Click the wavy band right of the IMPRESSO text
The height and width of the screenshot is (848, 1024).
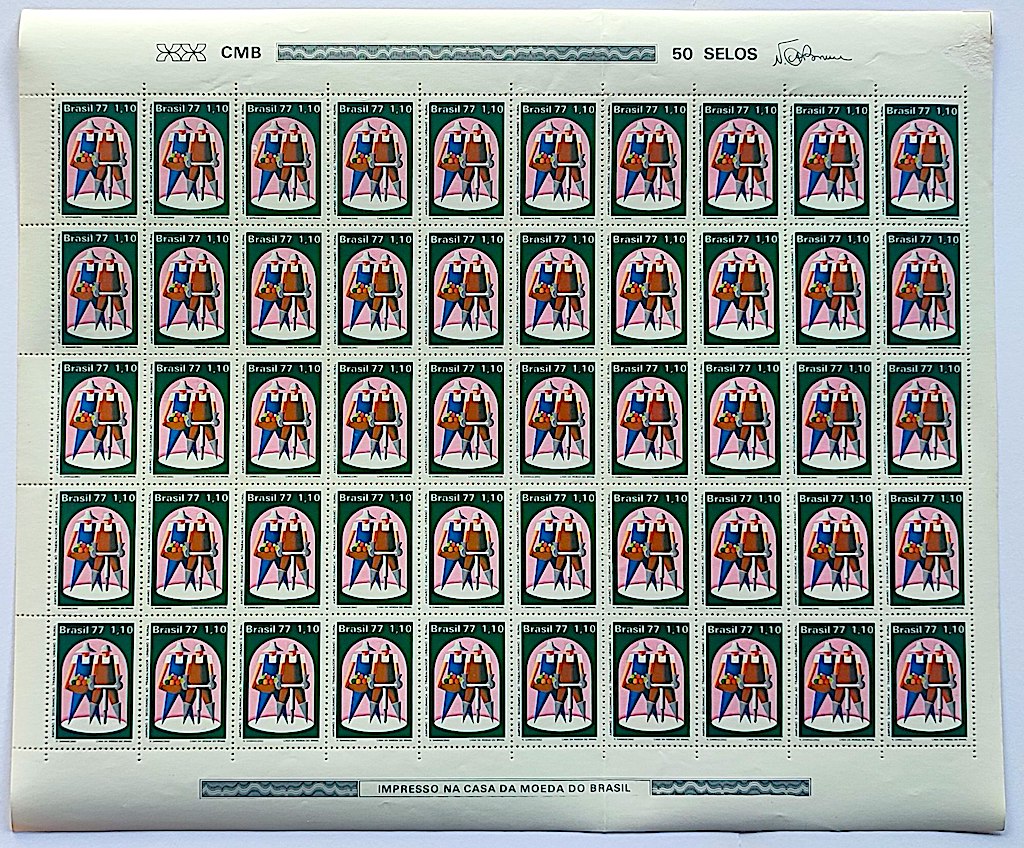[x=731, y=788]
